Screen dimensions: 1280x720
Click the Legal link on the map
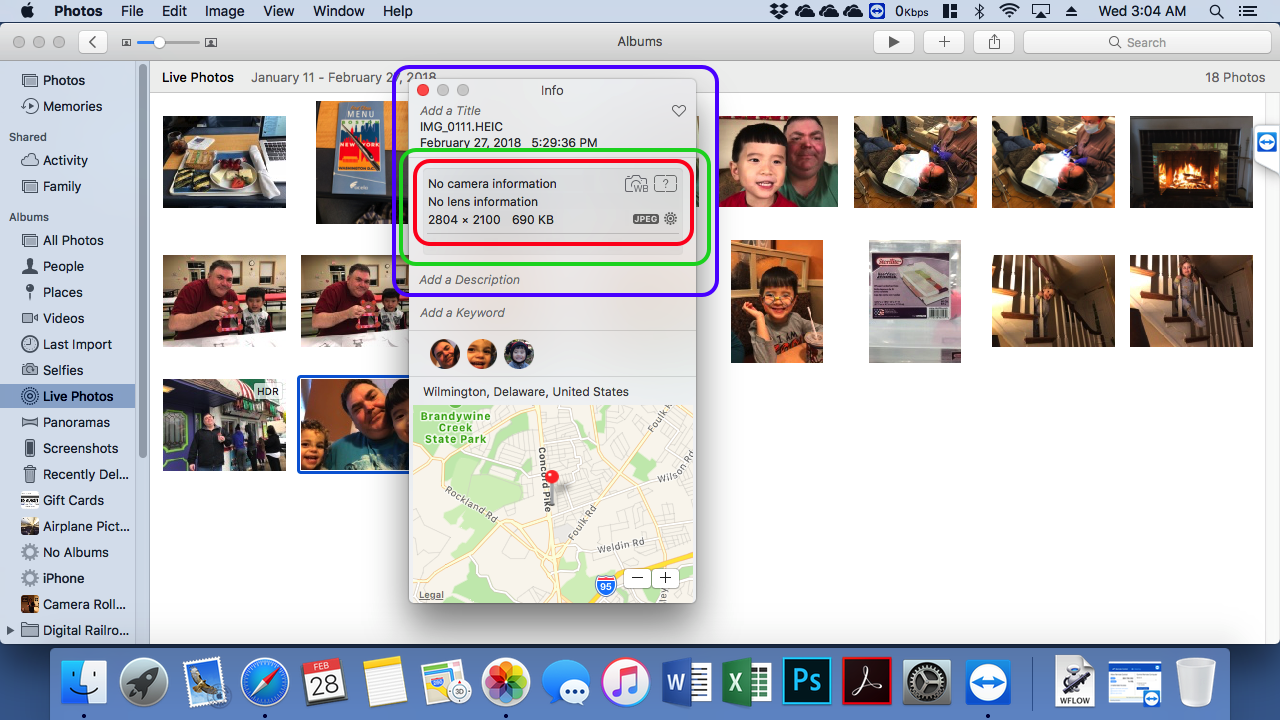coord(431,595)
